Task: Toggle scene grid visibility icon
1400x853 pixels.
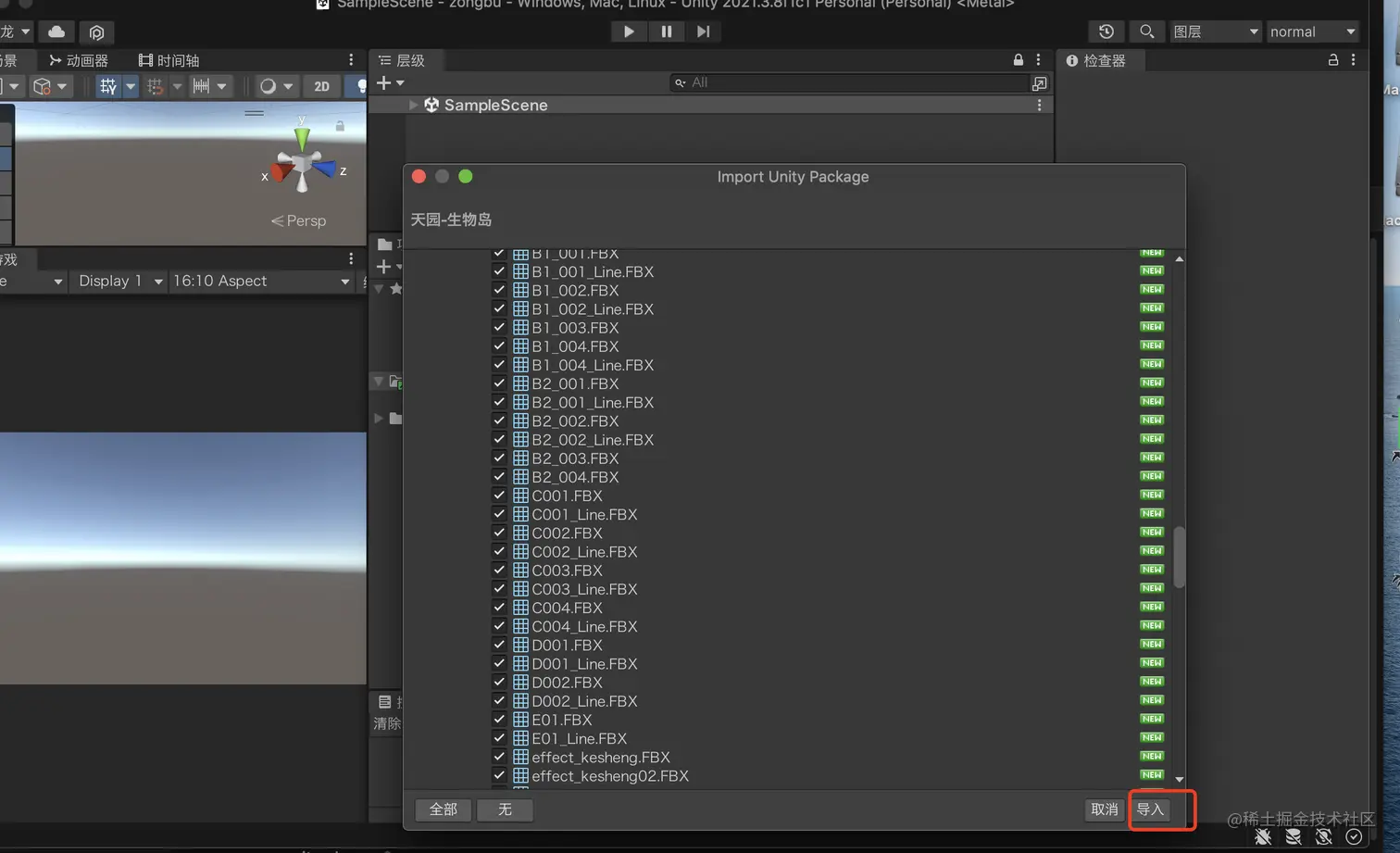Action: [108, 86]
